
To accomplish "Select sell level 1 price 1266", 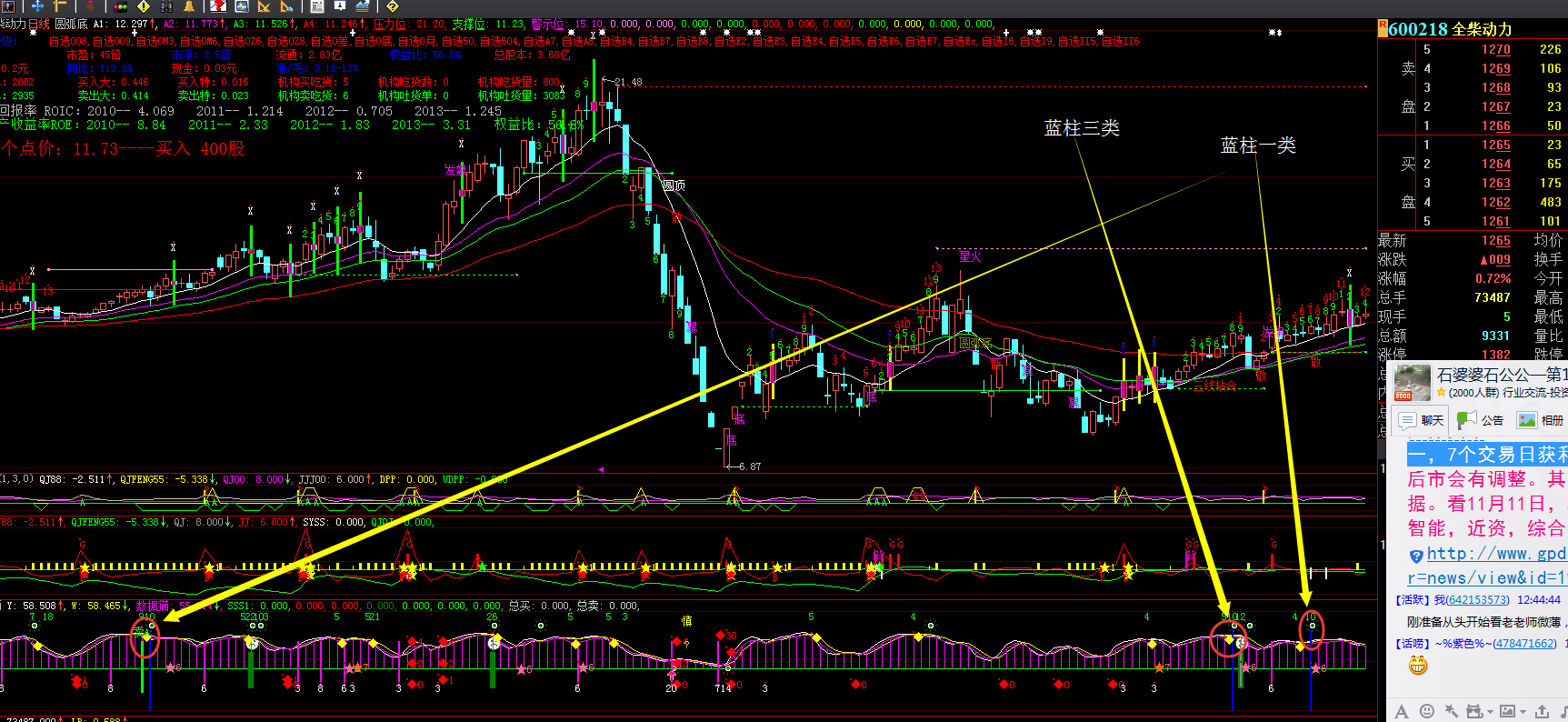I will coord(1496,126).
